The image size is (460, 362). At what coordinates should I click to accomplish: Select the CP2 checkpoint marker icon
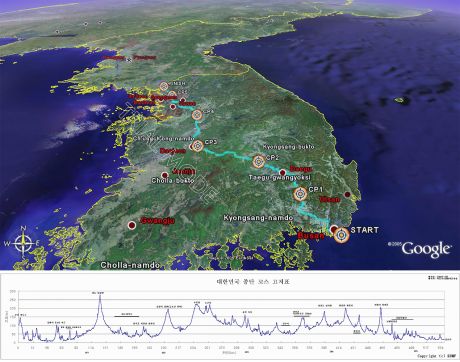(258, 161)
